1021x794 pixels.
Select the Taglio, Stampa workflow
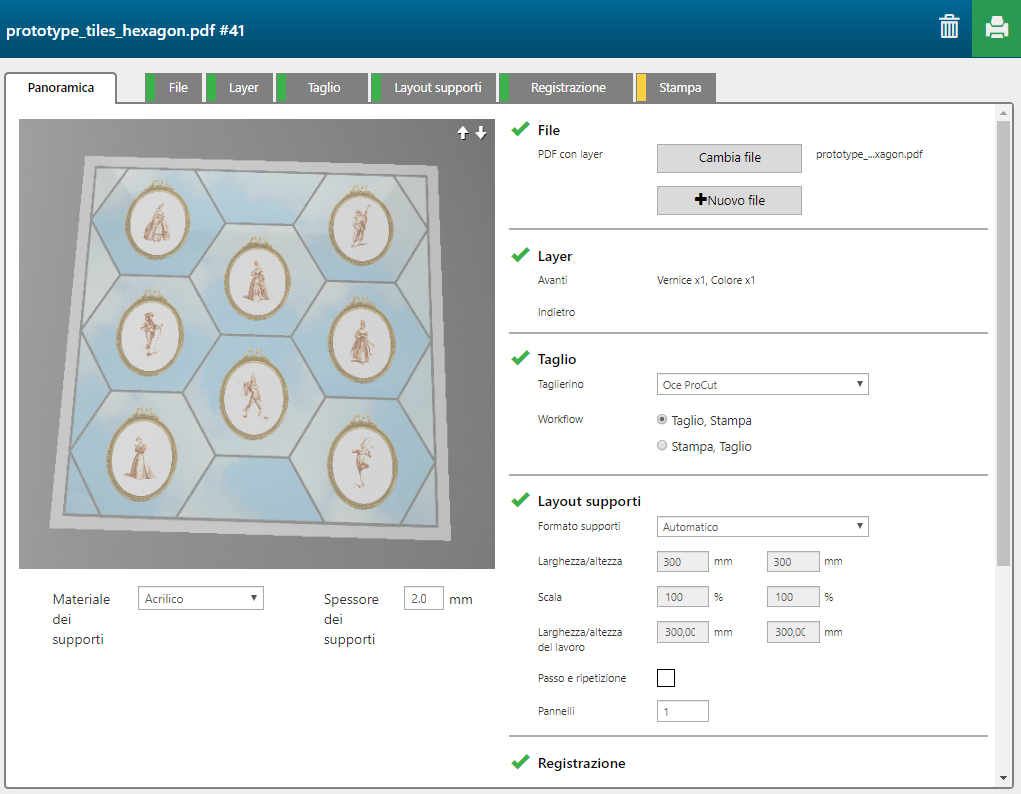662,420
